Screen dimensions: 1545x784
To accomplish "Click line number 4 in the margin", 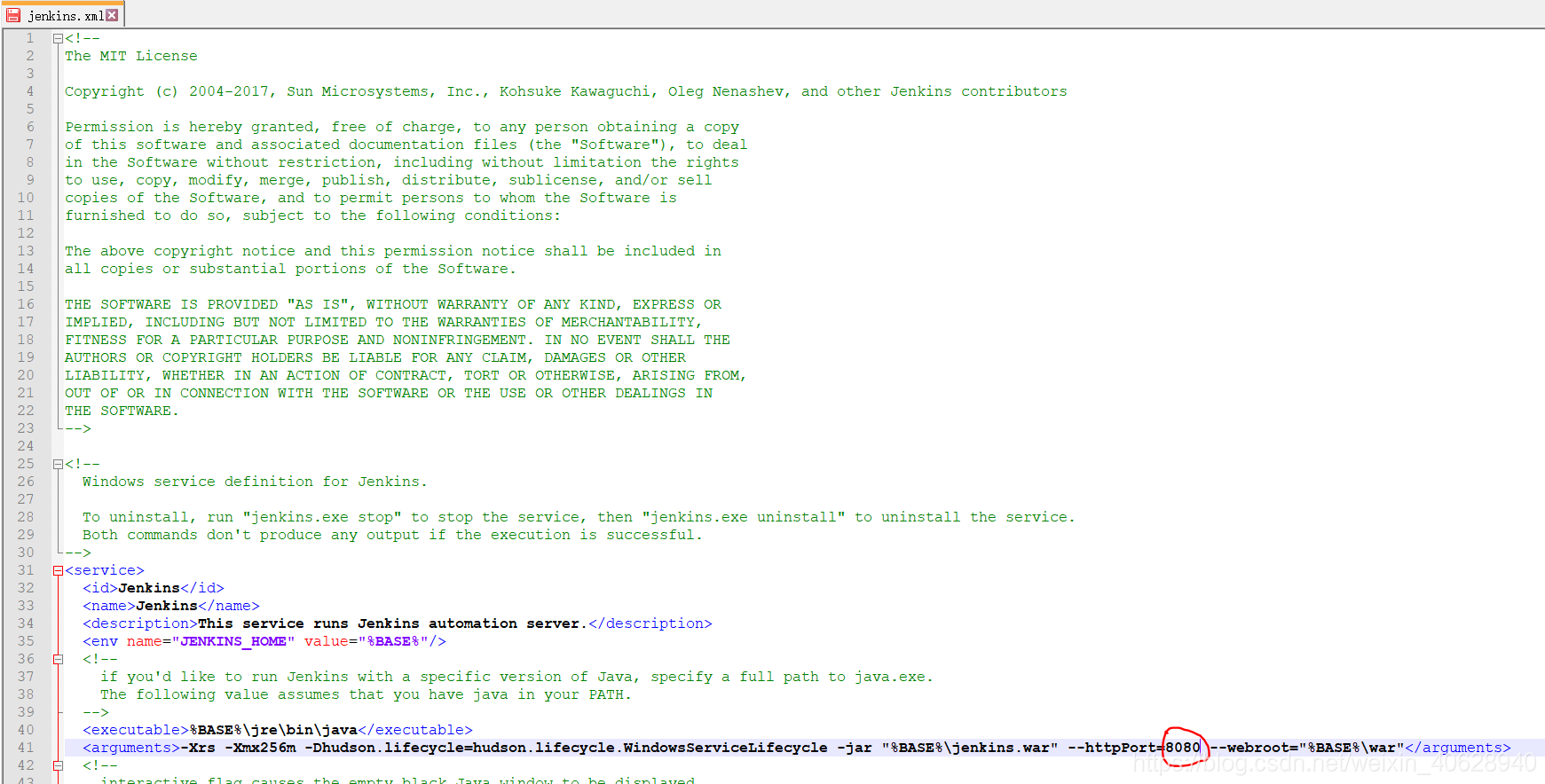I will (x=30, y=91).
